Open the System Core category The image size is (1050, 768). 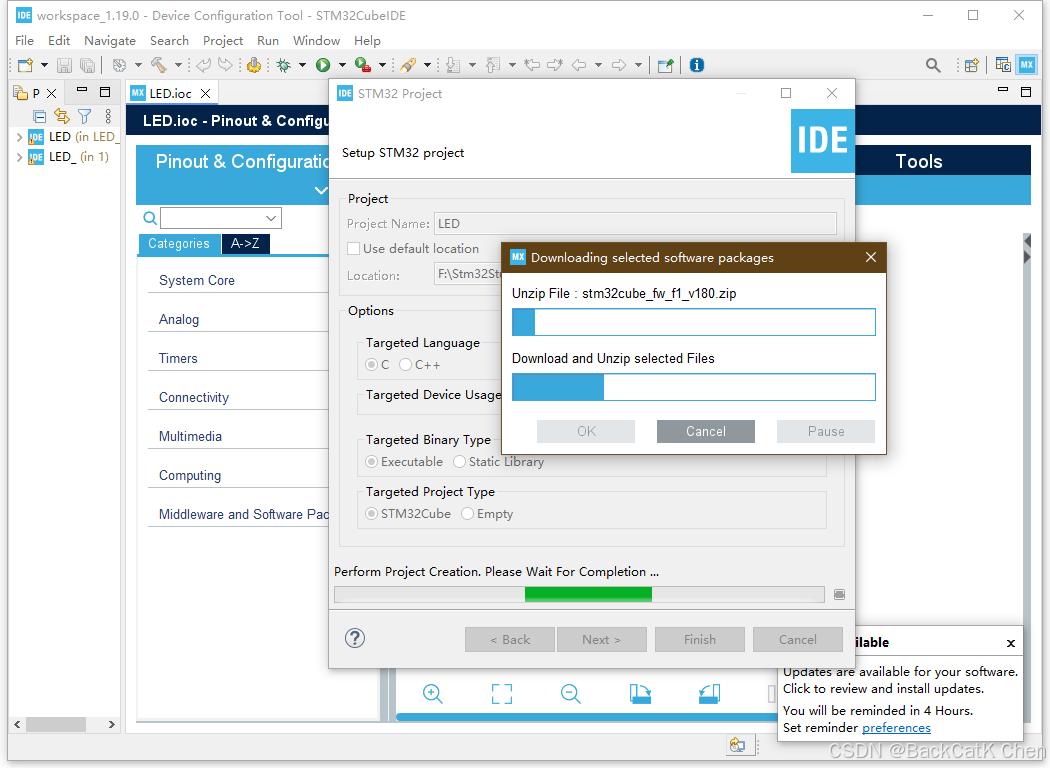[x=197, y=281]
